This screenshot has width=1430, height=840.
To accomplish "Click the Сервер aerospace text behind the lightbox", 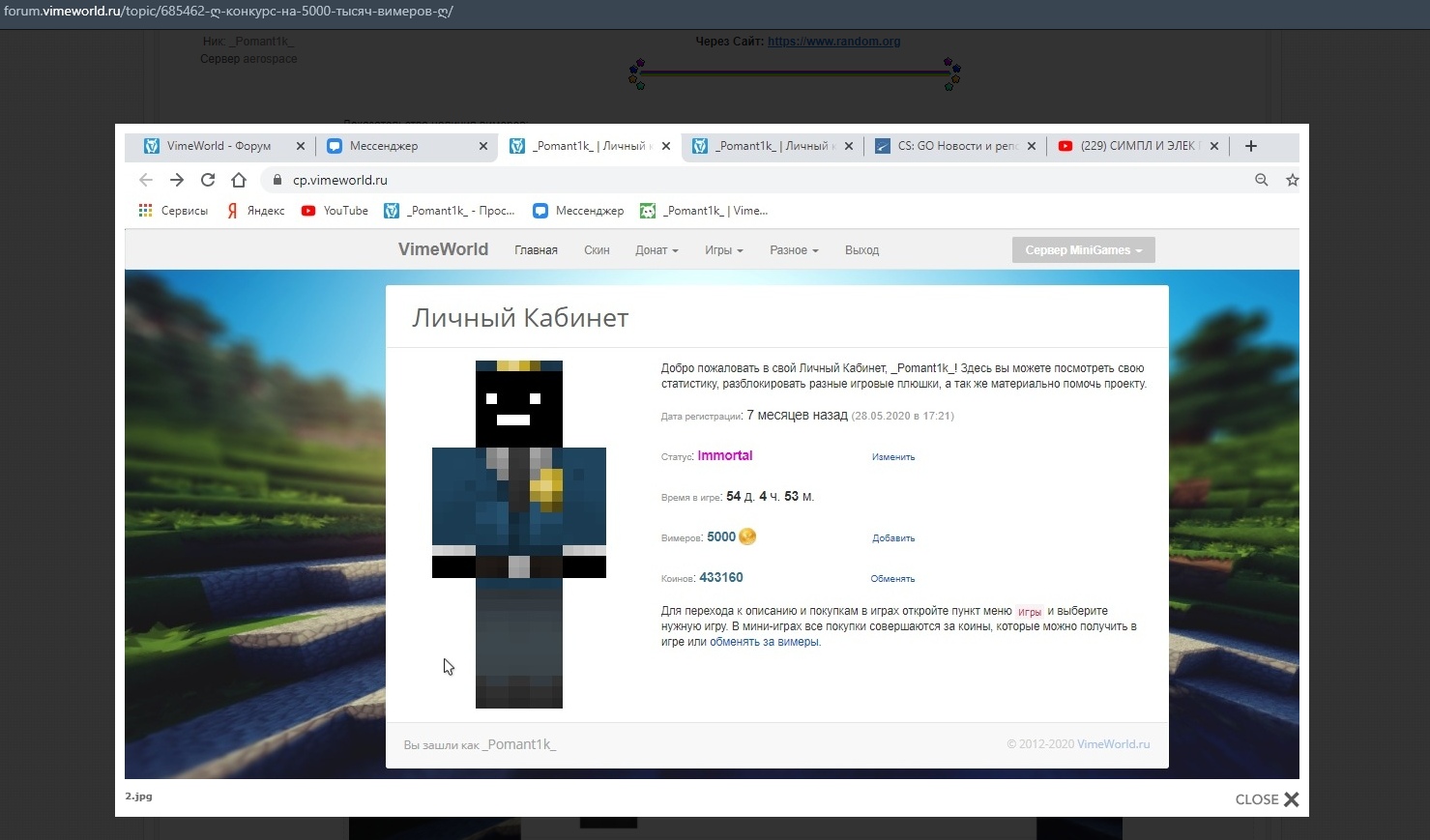I will (x=248, y=59).
